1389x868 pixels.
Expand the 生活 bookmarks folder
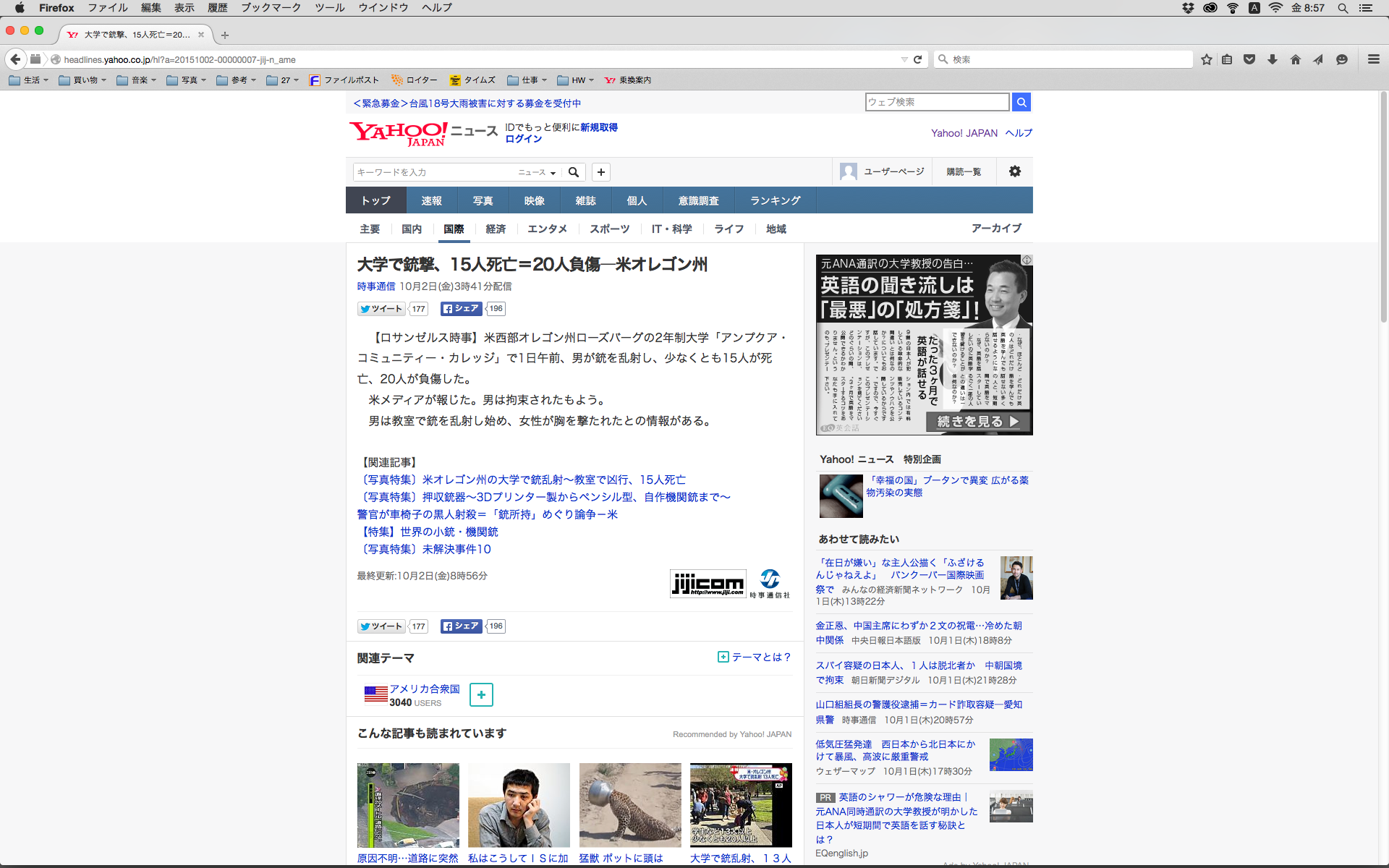pyautogui.click(x=29, y=80)
